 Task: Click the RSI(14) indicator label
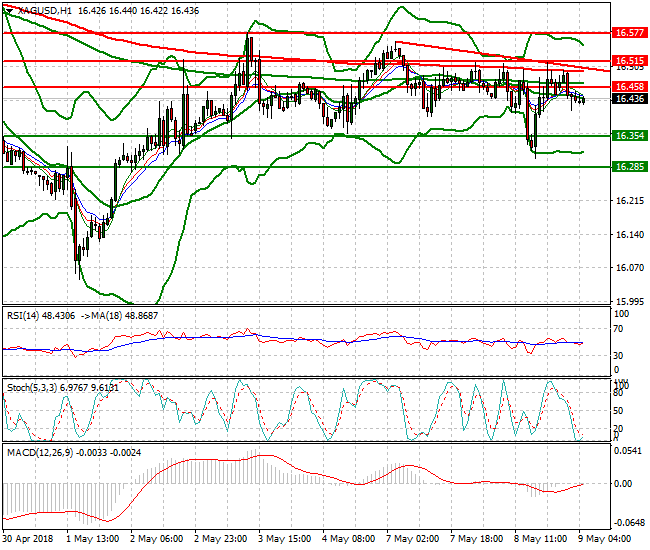click(25, 314)
